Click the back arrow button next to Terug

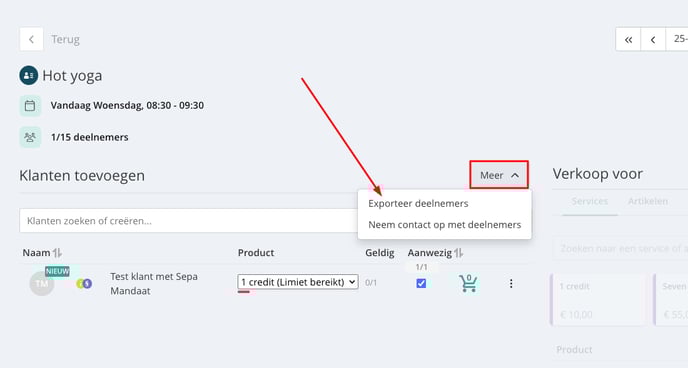pyautogui.click(x=31, y=39)
